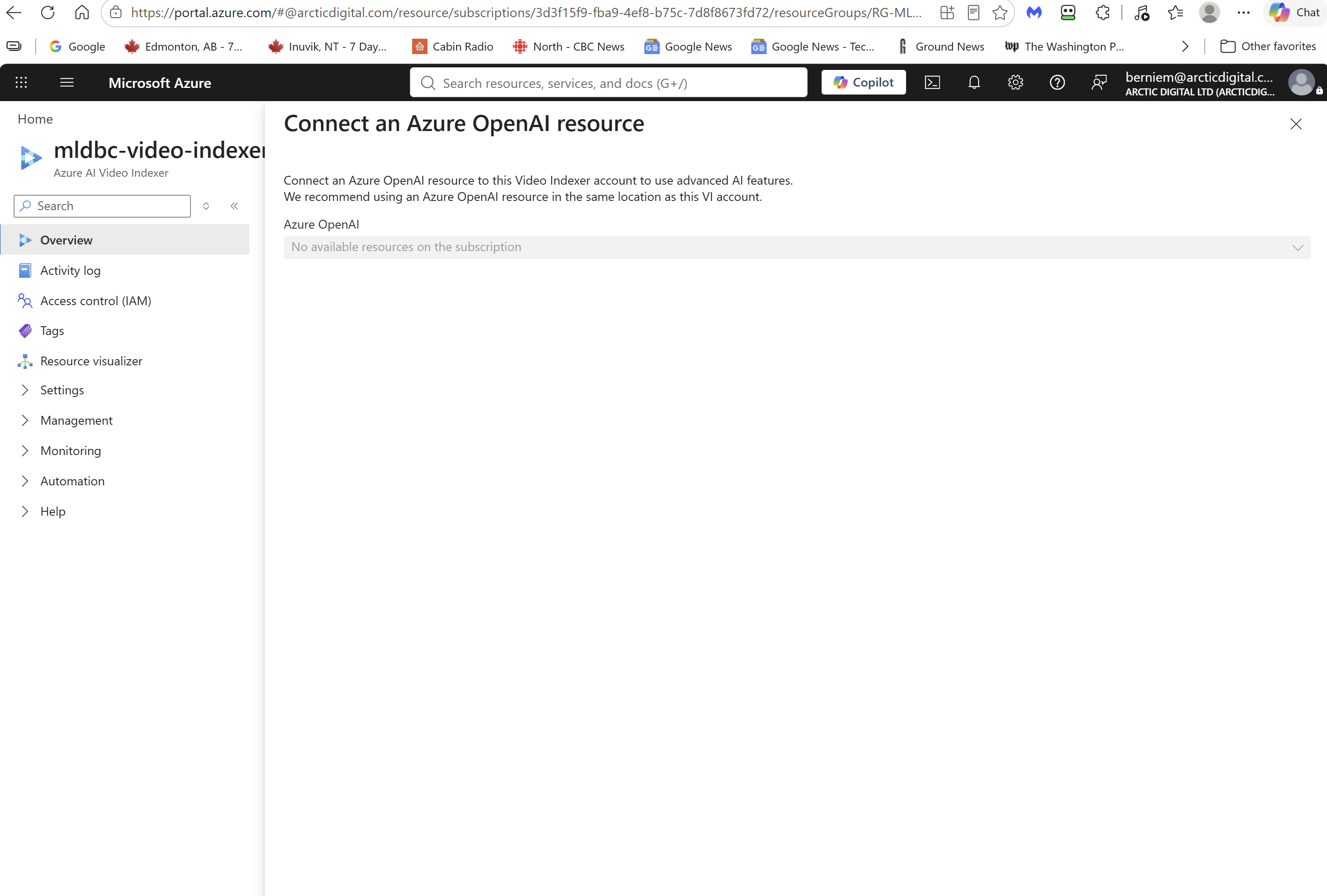1327x896 pixels.
Task: Open the North - CBC News bookmark
Action: coord(569,47)
